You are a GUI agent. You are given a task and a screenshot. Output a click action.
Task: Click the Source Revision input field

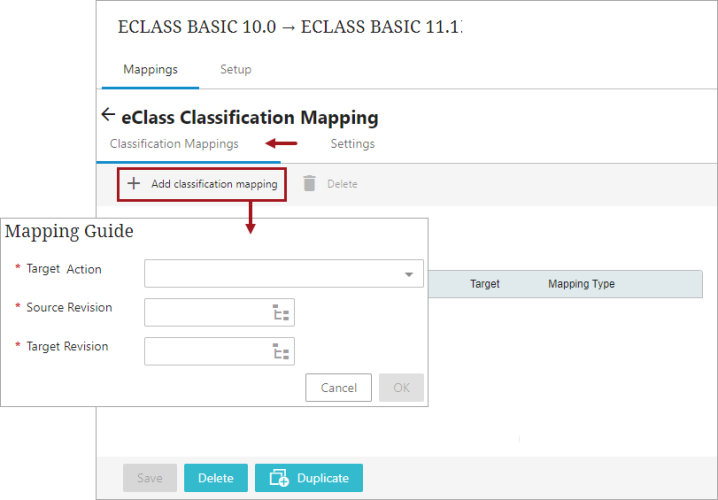pyautogui.click(x=219, y=312)
